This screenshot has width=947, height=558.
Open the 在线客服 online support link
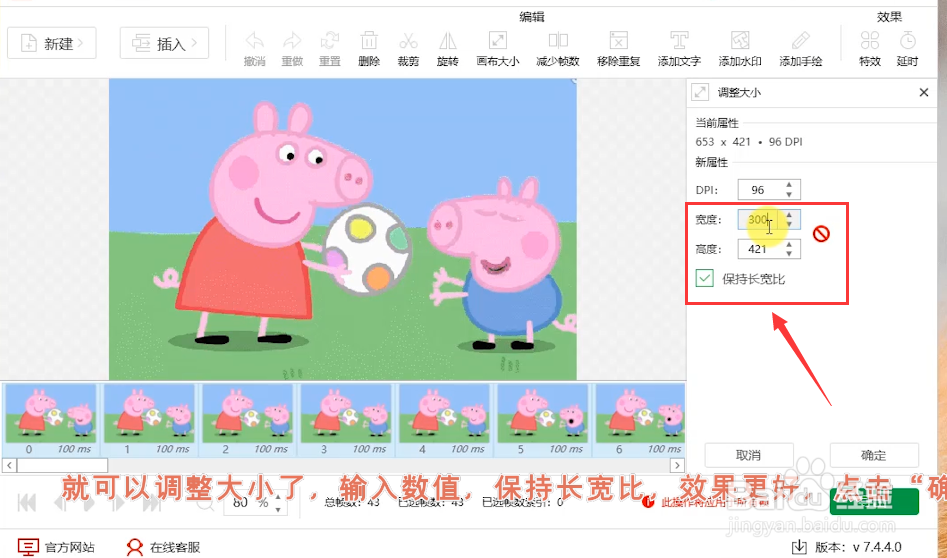click(x=163, y=547)
